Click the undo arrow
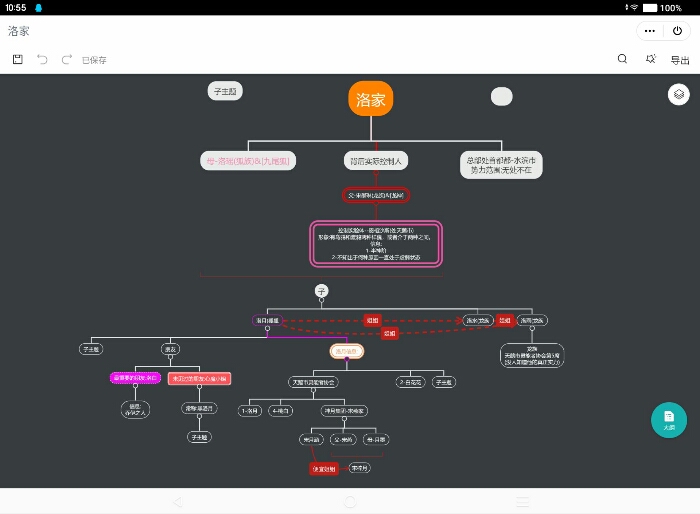700x514 pixels. [42, 59]
